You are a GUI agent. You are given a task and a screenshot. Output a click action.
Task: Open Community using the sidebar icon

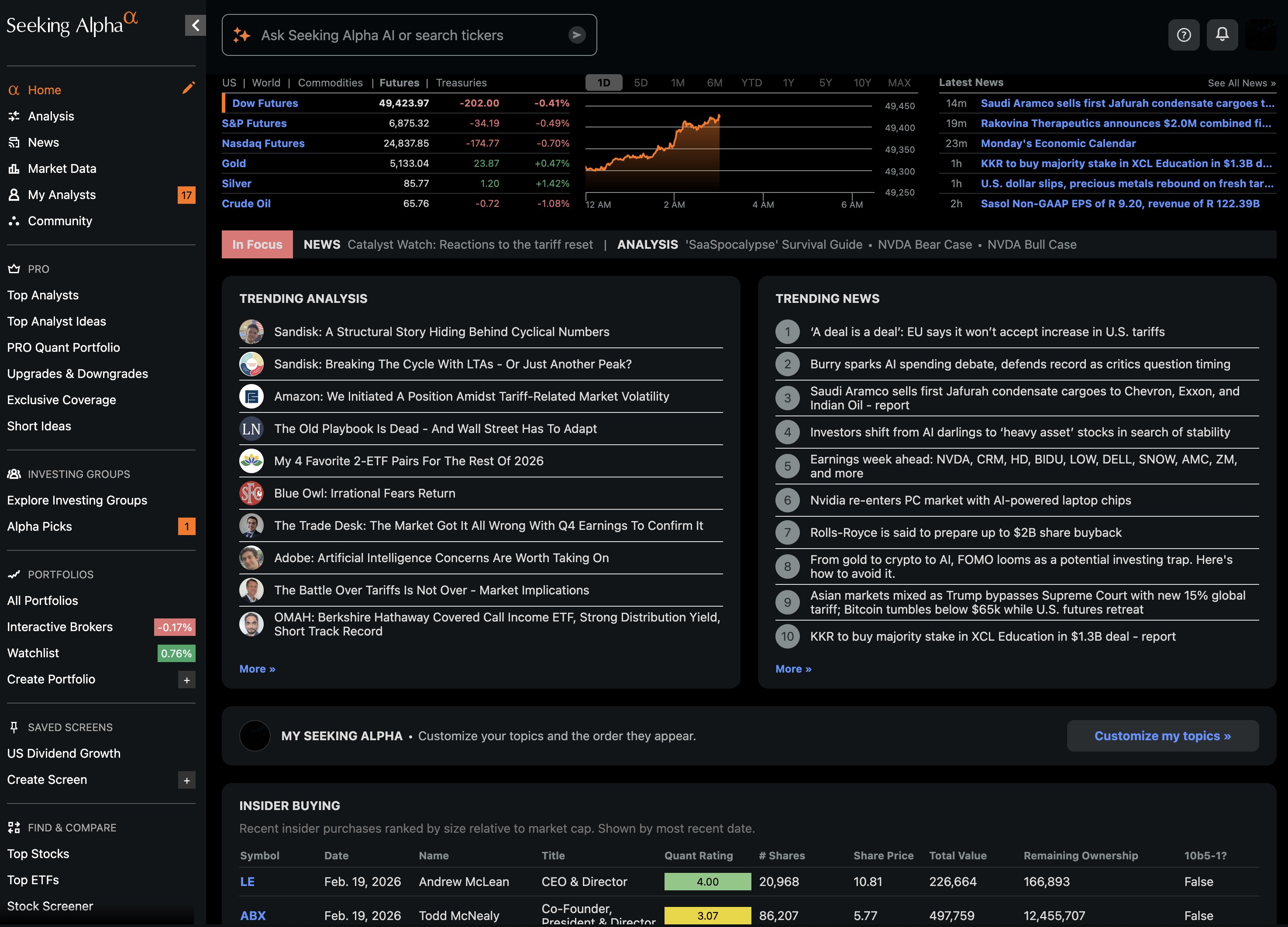tap(14, 221)
